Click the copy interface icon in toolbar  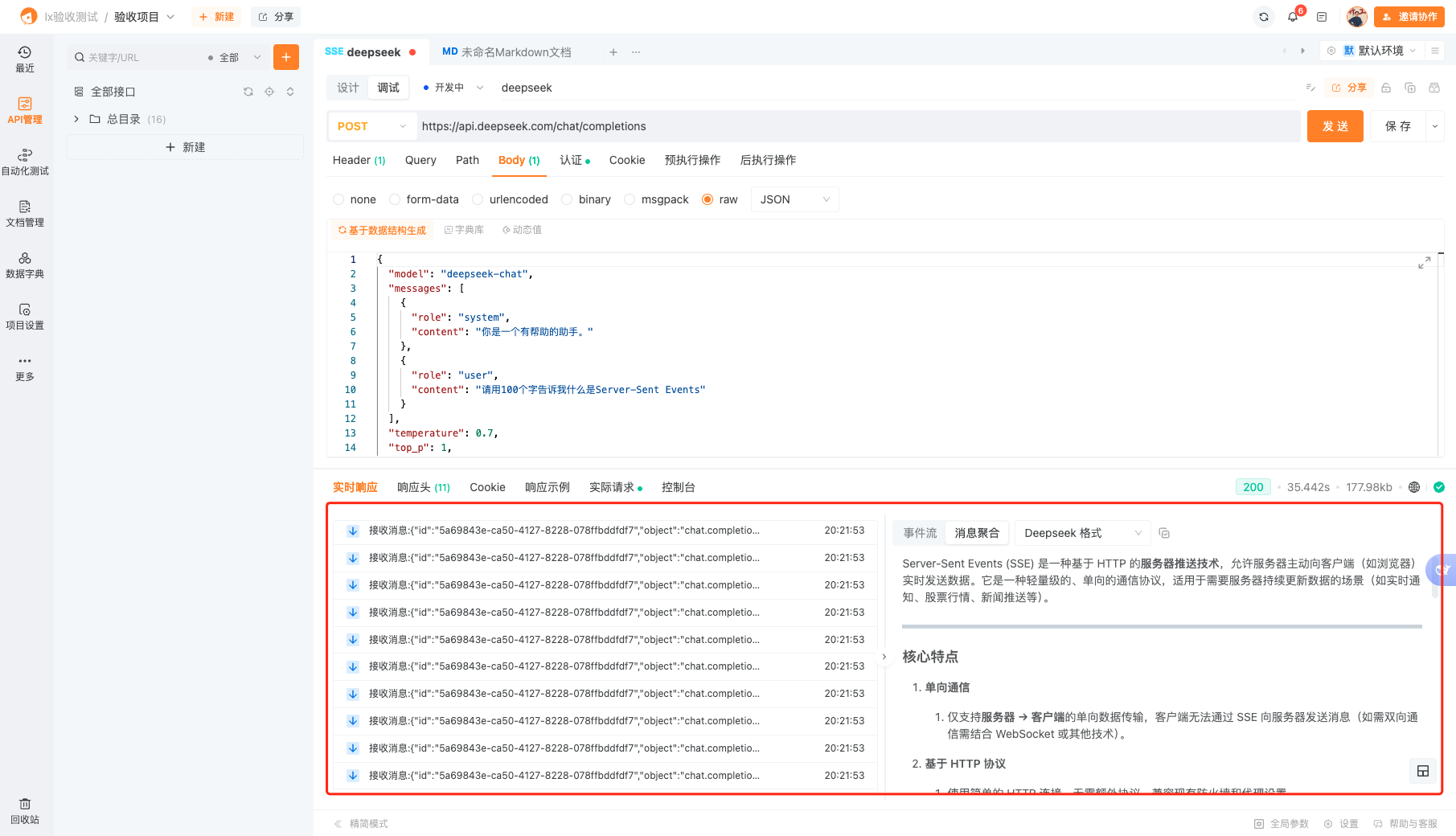pyautogui.click(x=1410, y=88)
